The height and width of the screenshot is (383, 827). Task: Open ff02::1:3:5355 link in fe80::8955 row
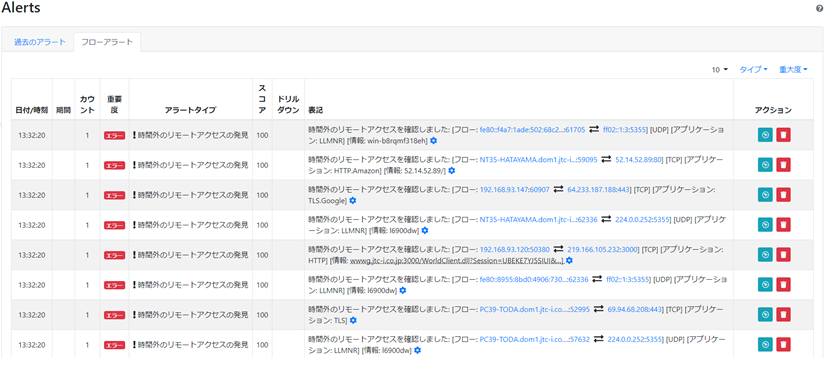[627, 279]
